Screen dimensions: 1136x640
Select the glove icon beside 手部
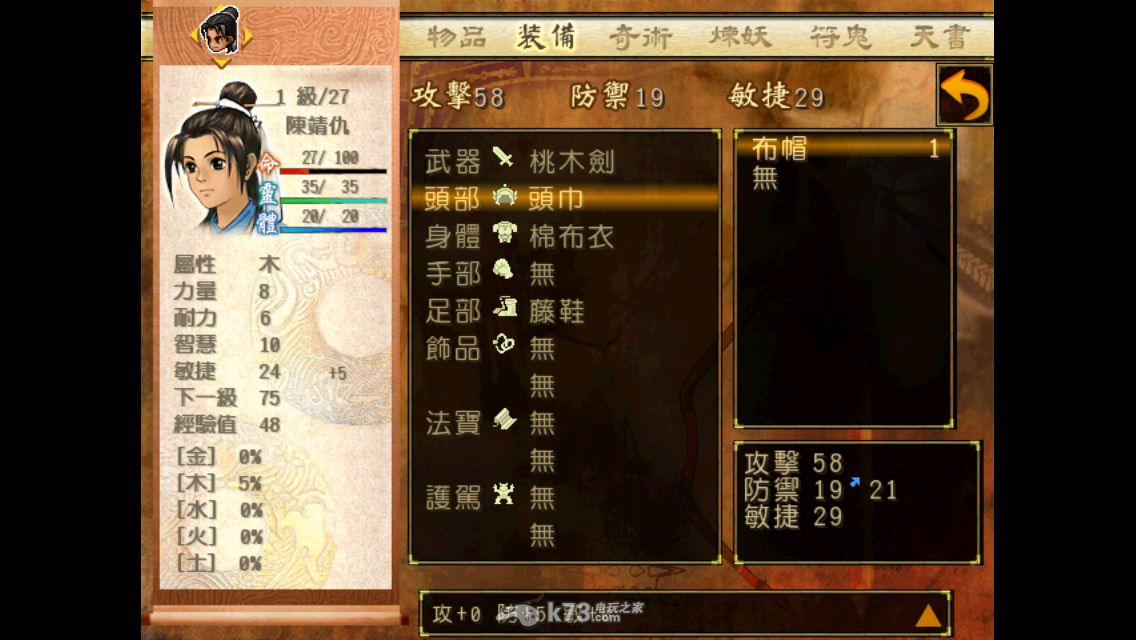[x=504, y=270]
